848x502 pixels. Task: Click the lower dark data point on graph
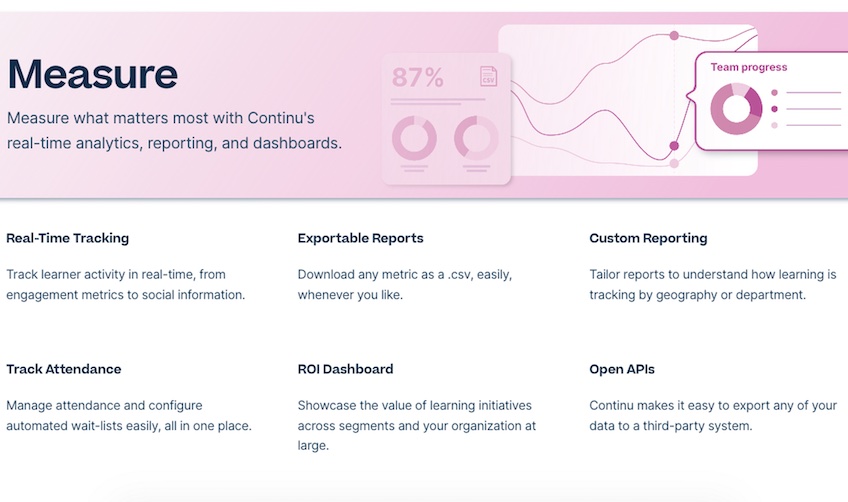coord(674,146)
